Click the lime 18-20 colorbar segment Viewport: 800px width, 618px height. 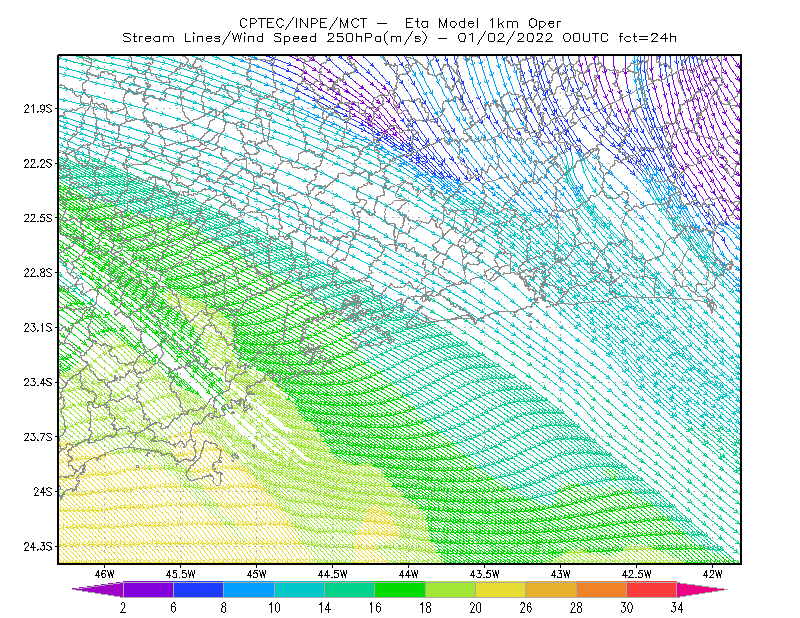pos(450,589)
